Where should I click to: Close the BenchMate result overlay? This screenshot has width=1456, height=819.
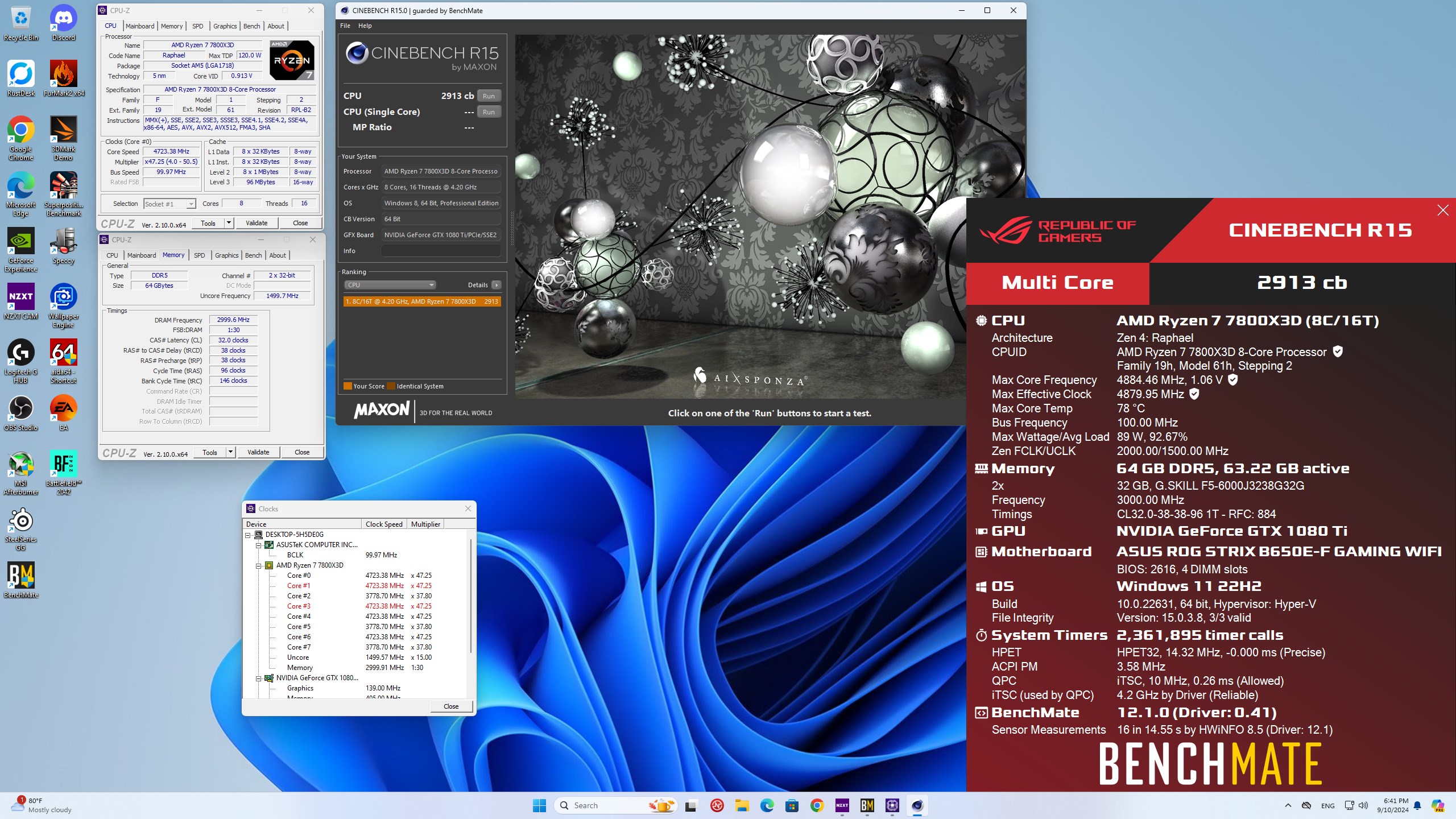[x=1443, y=210]
